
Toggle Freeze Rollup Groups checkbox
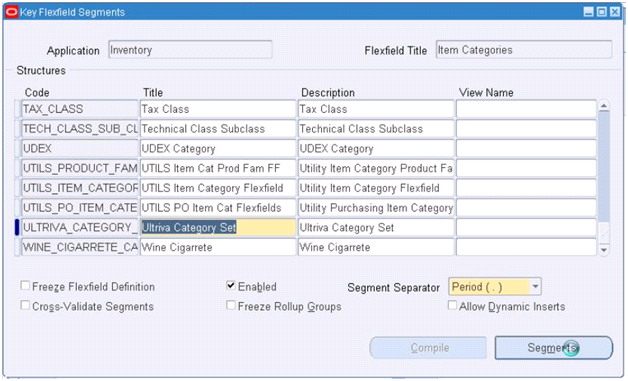(x=231, y=305)
